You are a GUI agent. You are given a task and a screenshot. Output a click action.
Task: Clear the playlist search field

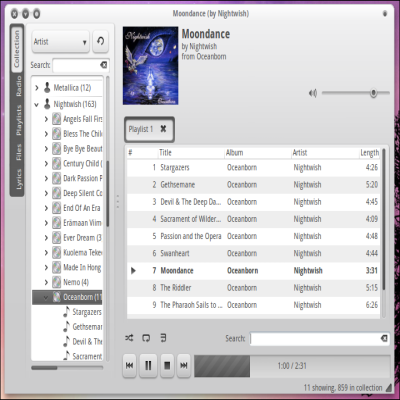pos(384,338)
